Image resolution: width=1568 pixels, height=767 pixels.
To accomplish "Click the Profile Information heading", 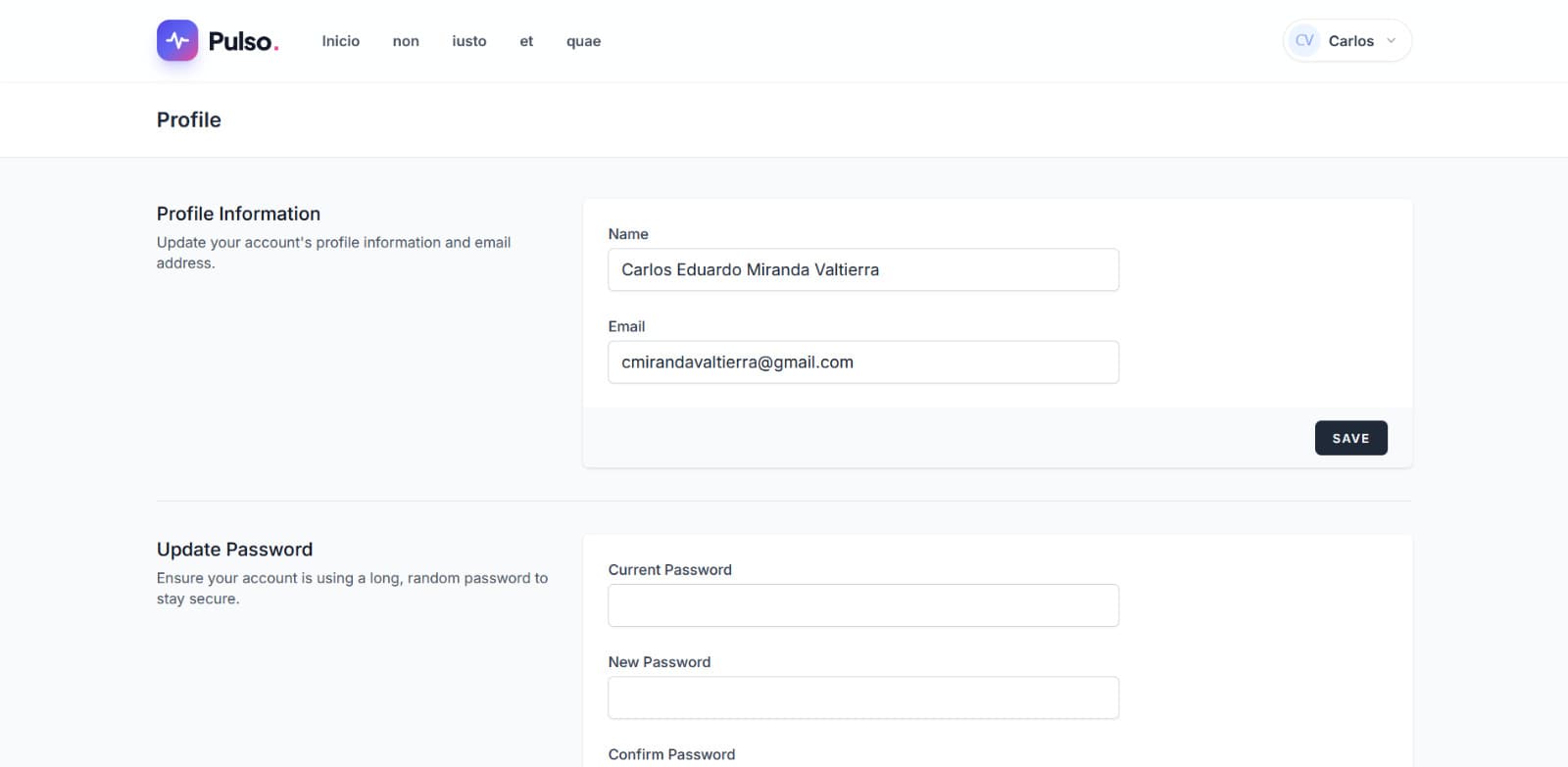I will coord(238,214).
